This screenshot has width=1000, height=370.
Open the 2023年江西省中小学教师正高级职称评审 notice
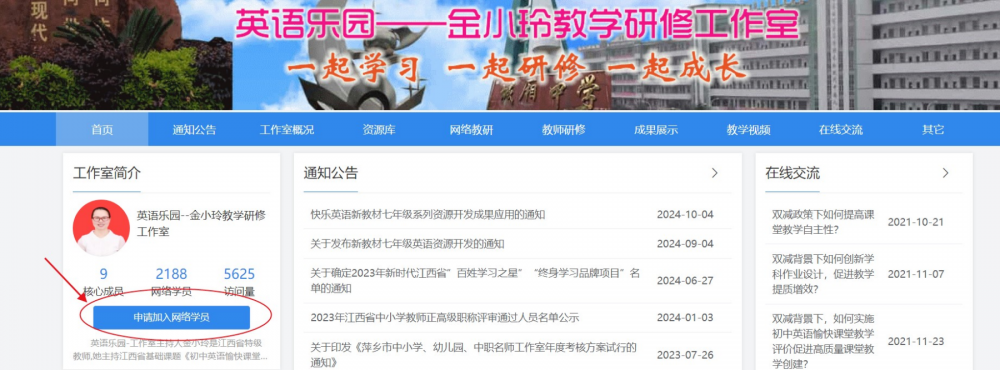(x=445, y=318)
